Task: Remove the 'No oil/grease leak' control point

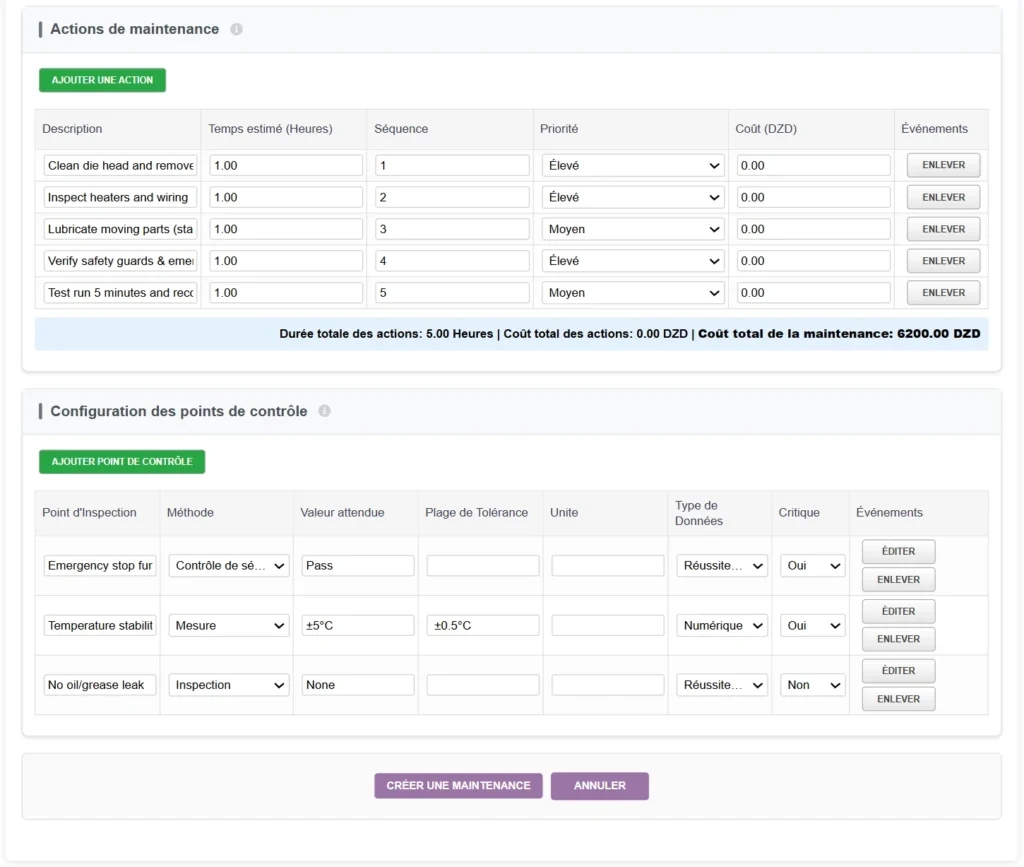Action: click(897, 698)
